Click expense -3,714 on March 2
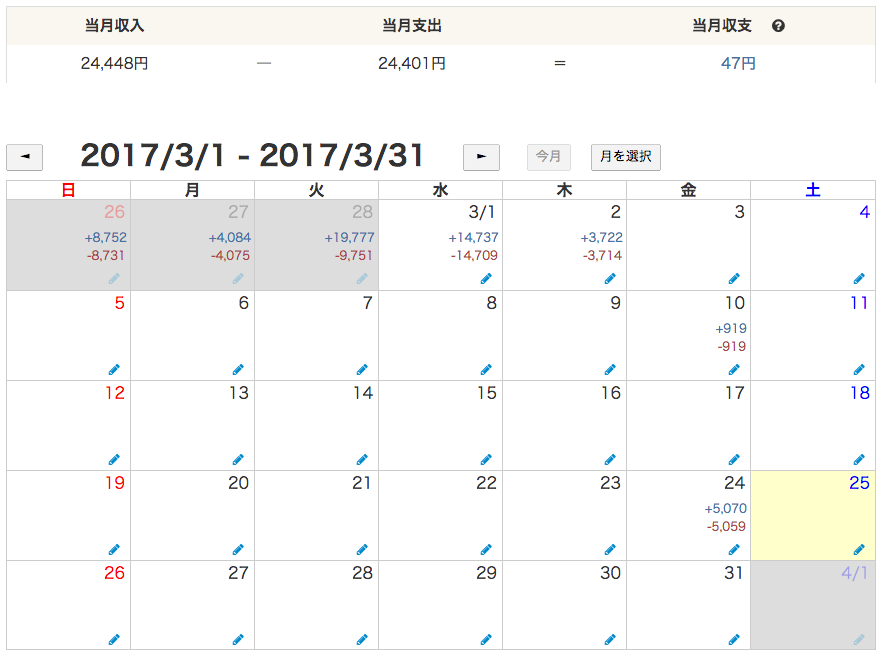 click(603, 256)
